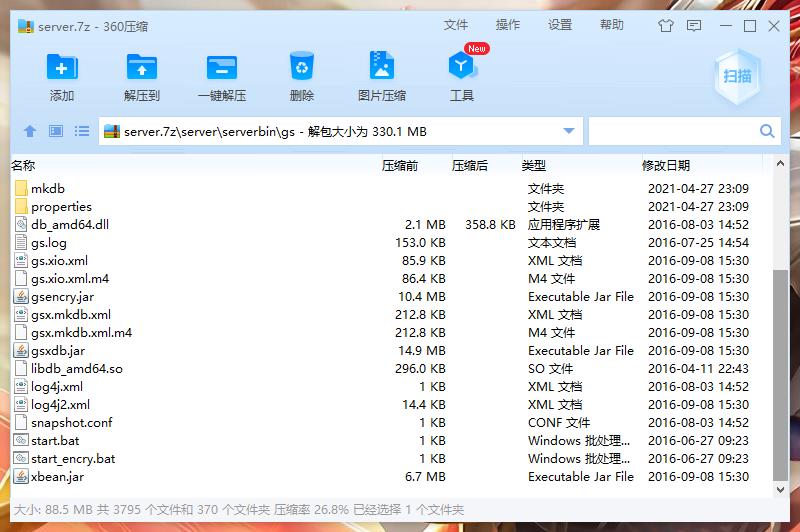Sort files by 修改日期 column header

(x=665, y=165)
